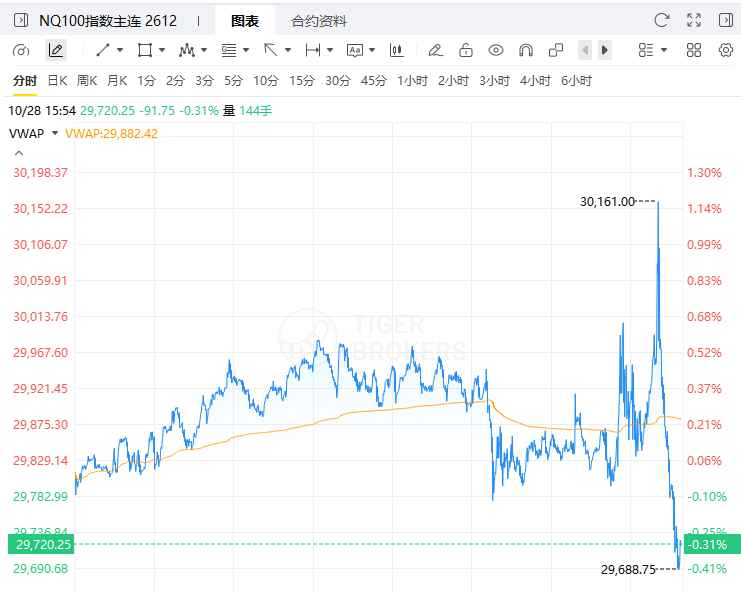Select the 分时 timeframe
Screen dimensions: 741x591
coord(25,81)
